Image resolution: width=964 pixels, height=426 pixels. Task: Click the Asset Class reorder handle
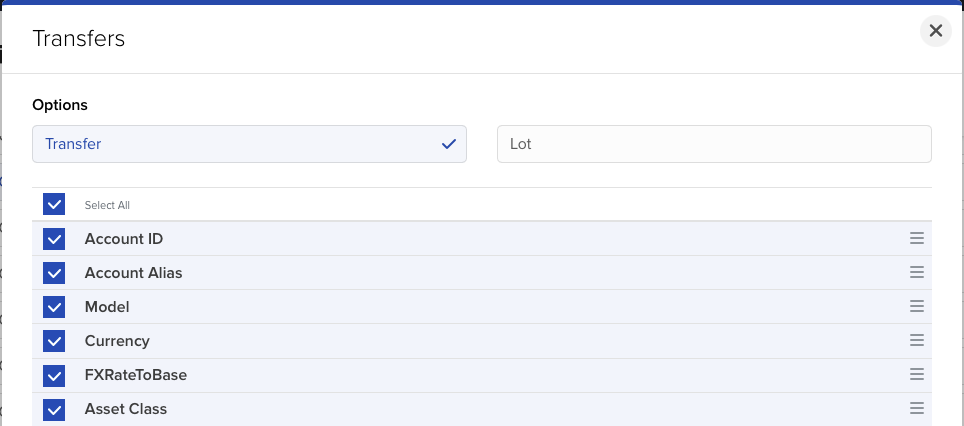click(x=916, y=409)
